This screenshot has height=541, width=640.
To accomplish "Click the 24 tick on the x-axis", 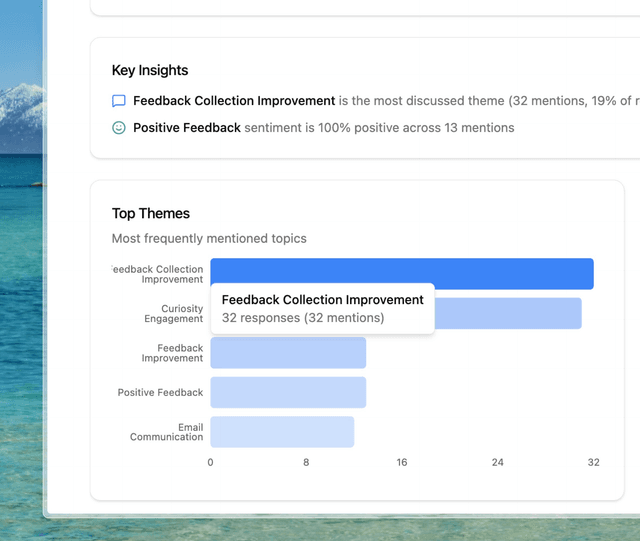I will coord(498,463).
